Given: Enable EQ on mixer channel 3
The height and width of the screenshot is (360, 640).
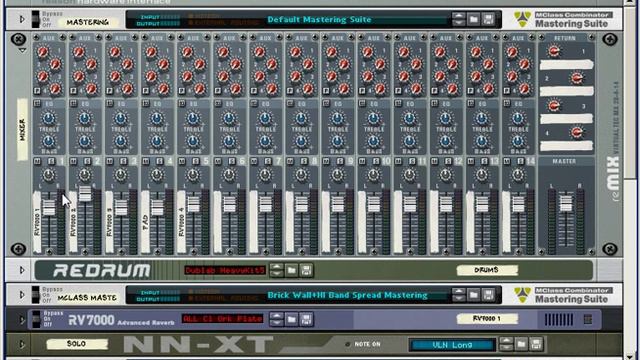Looking at the screenshot, I should tap(110, 104).
